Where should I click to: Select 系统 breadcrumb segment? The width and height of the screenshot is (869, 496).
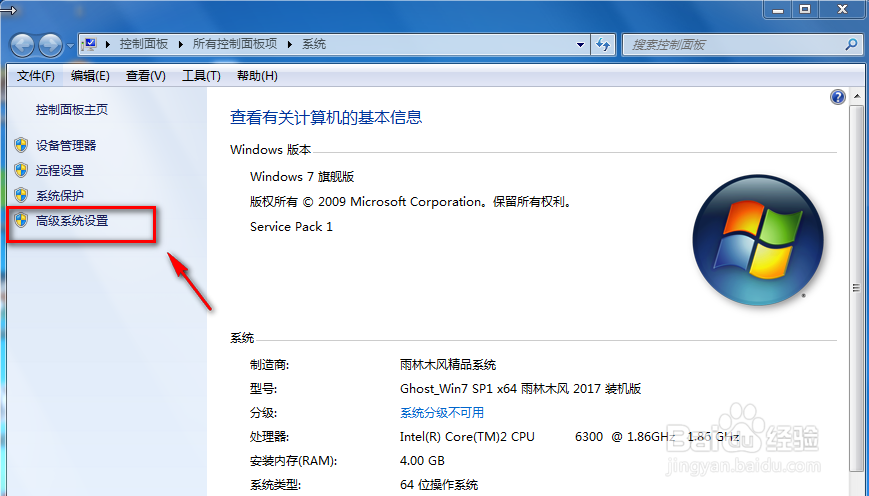(314, 44)
